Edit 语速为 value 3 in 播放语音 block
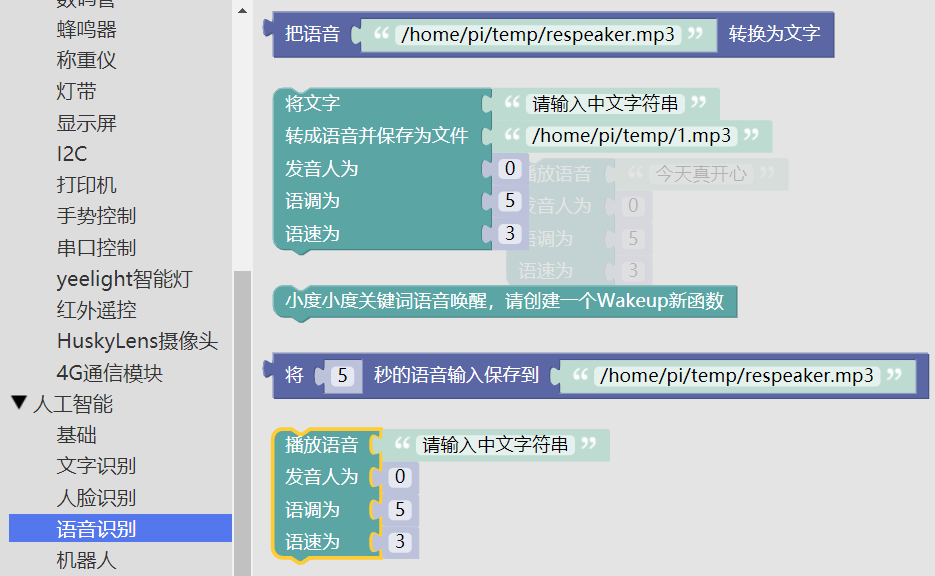Viewport: 935px width, 576px height. pos(400,542)
